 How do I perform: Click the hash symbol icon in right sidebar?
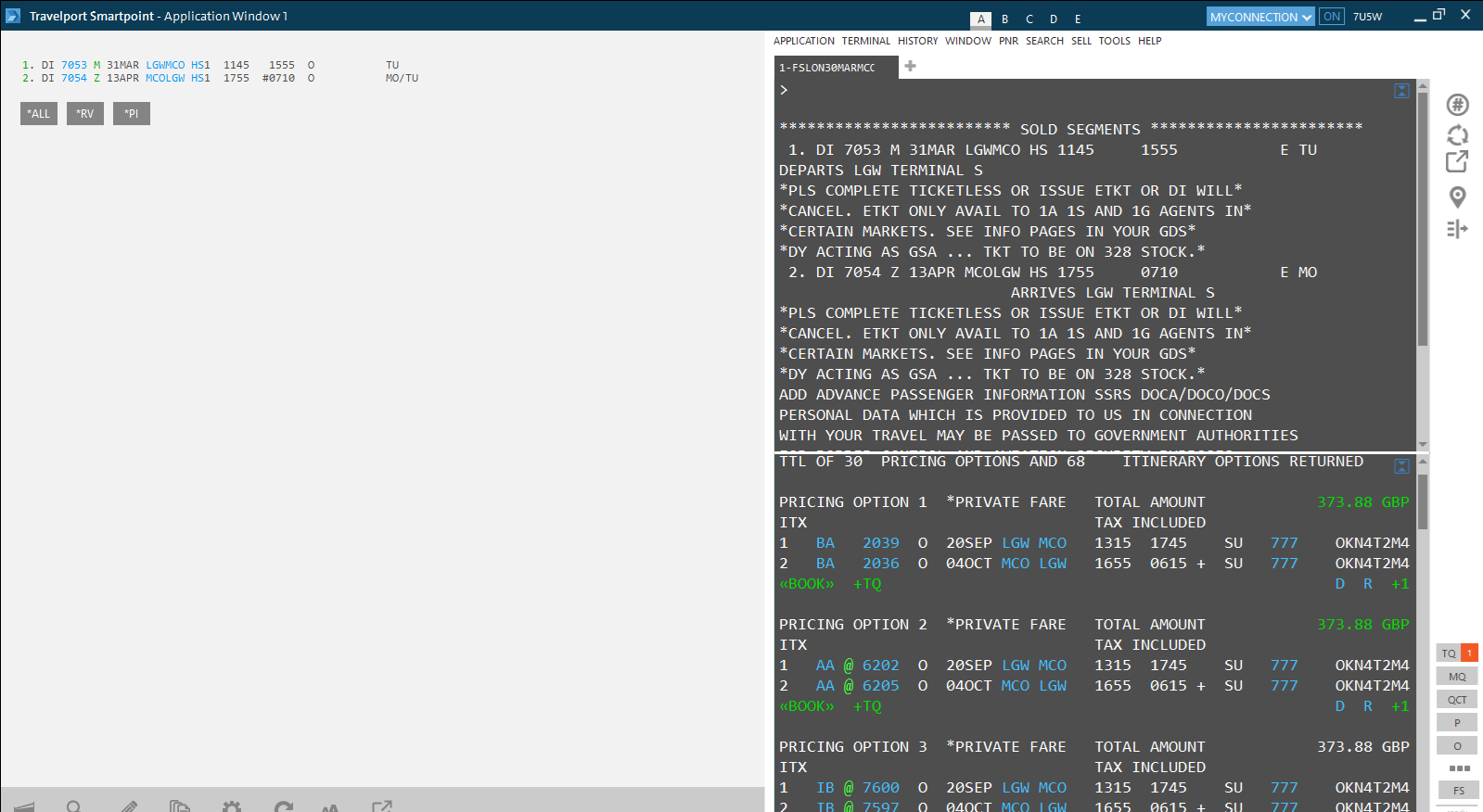click(1457, 105)
